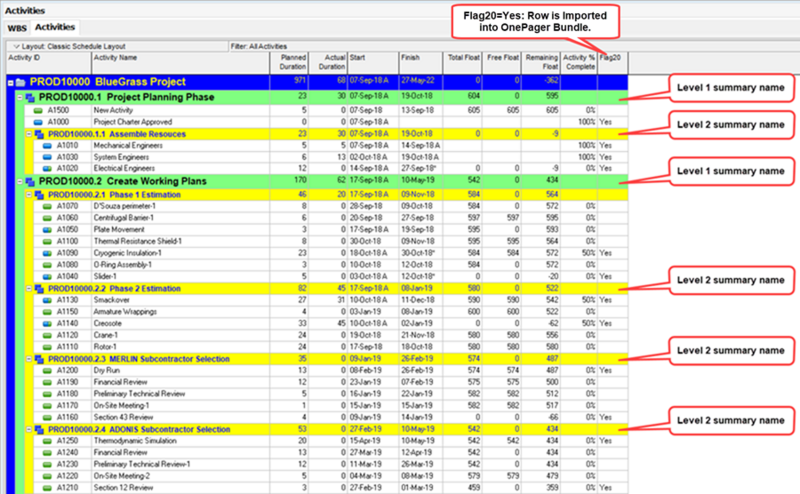Viewport: 800px width, 494px height.
Task: Collapse the MERLIN Subcontractor Selection group
Action: [x=29, y=359]
